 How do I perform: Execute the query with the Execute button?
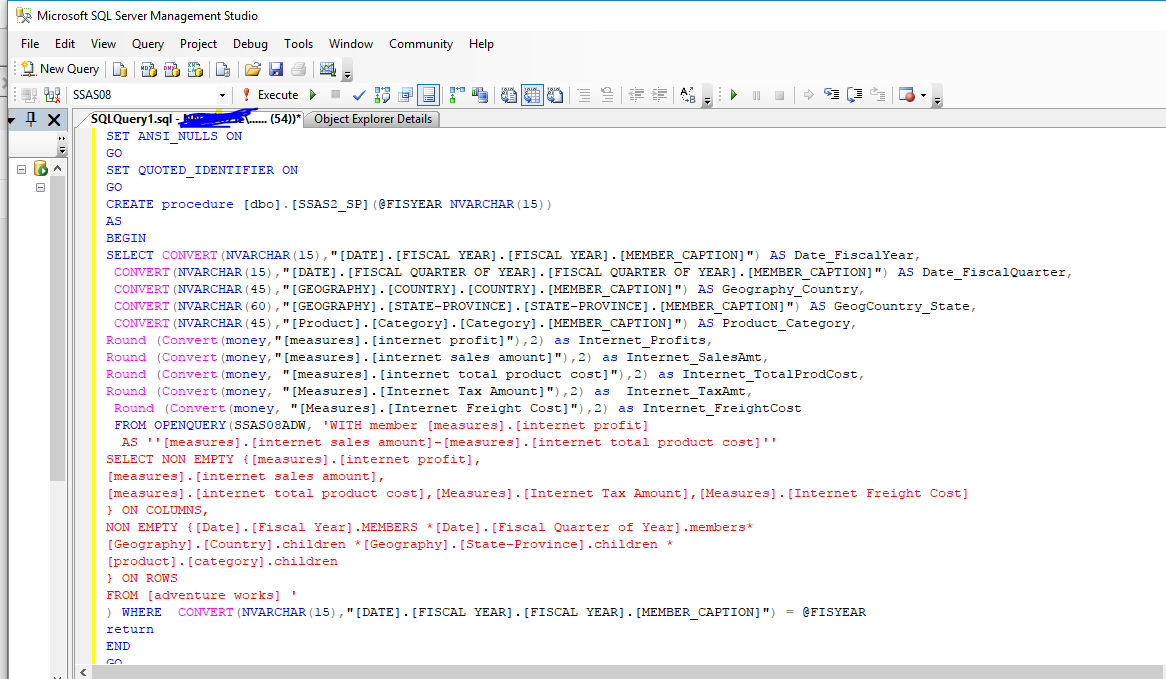277,95
